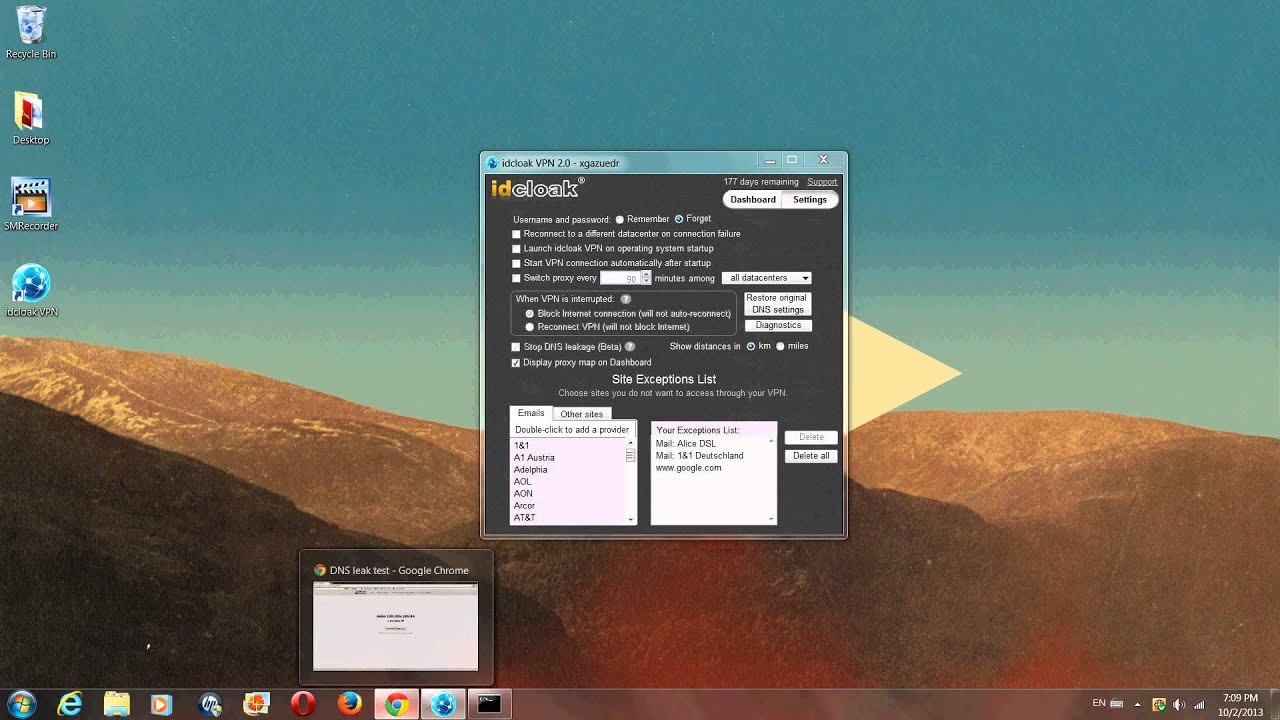The image size is (1280, 720).
Task: Click the HP icon on the taskbar
Action: click(x=210, y=704)
